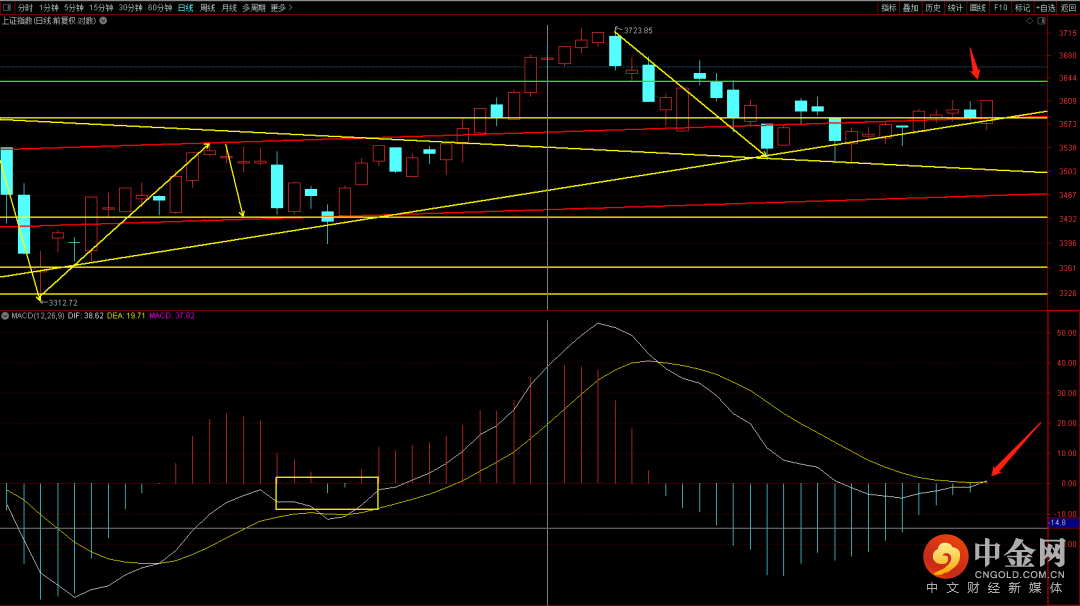Choose the 60分钟 timeframe
Screen dimensions: 1080x606
[x=160, y=7]
